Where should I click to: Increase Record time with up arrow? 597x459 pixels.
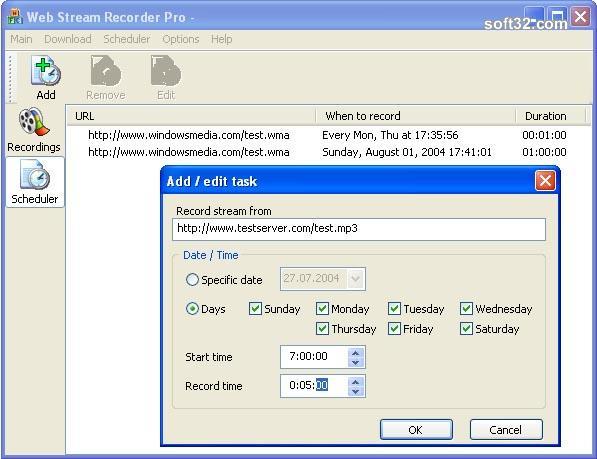click(x=356, y=381)
